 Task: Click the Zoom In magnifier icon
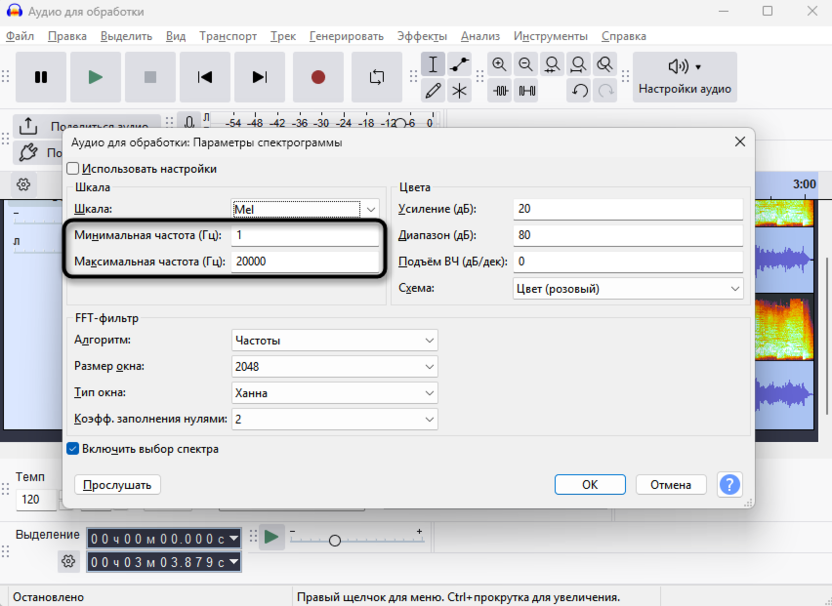(499, 65)
